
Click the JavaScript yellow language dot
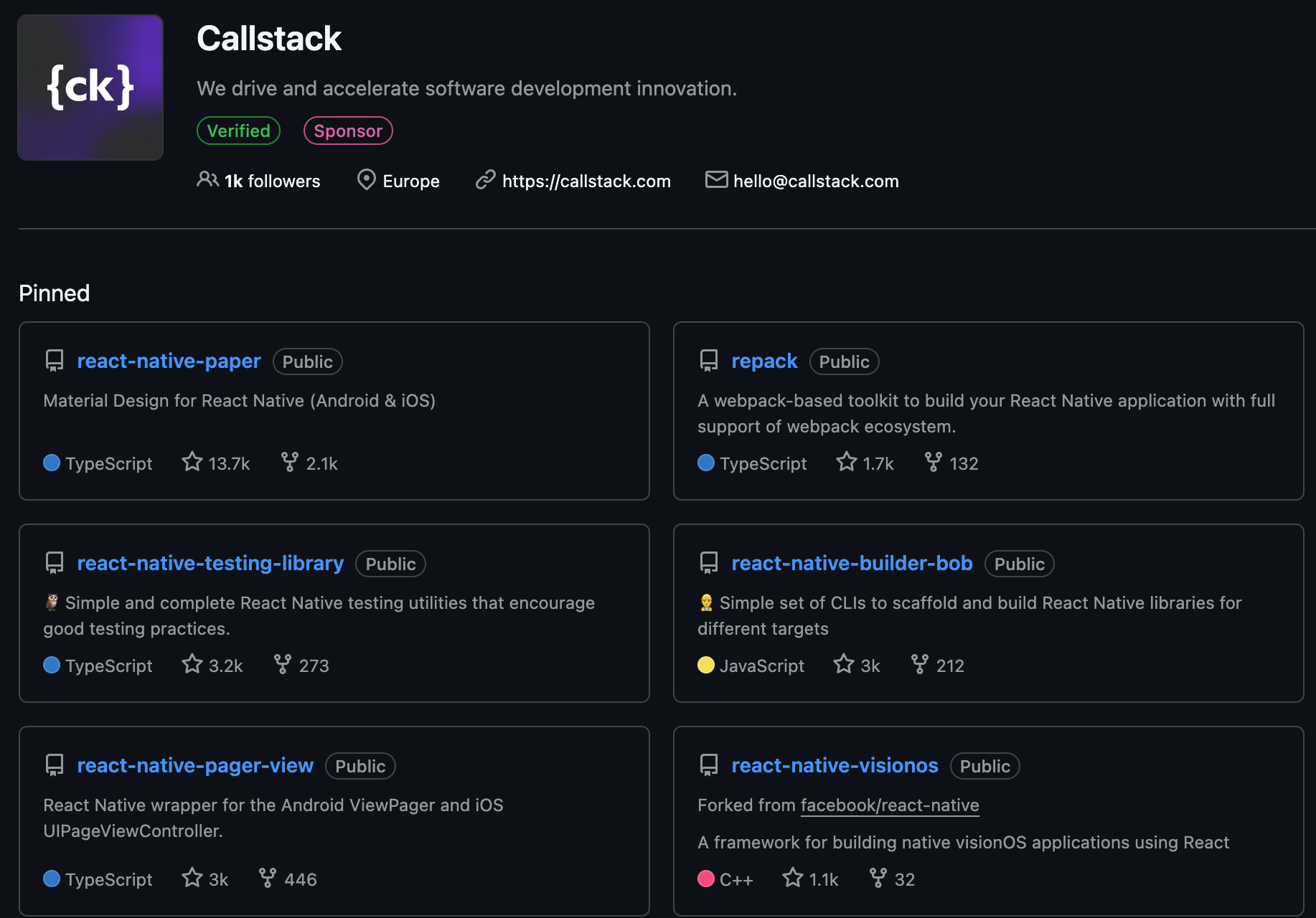706,665
